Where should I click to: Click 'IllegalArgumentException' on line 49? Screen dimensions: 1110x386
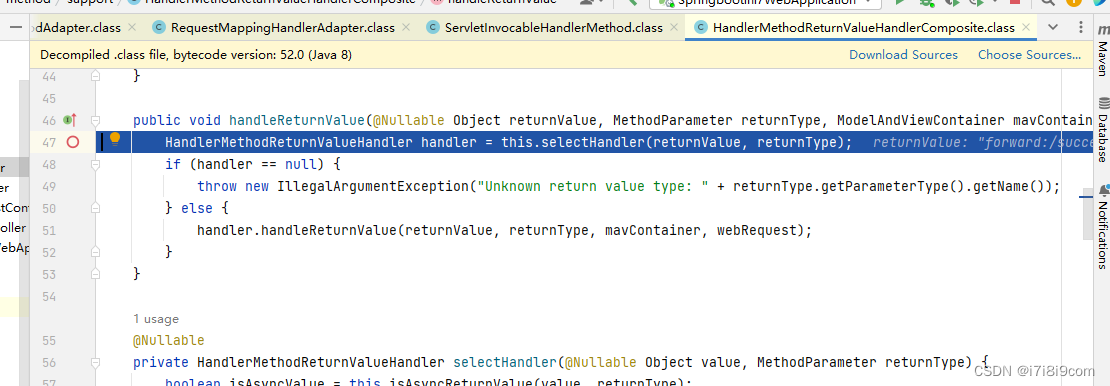(373, 186)
